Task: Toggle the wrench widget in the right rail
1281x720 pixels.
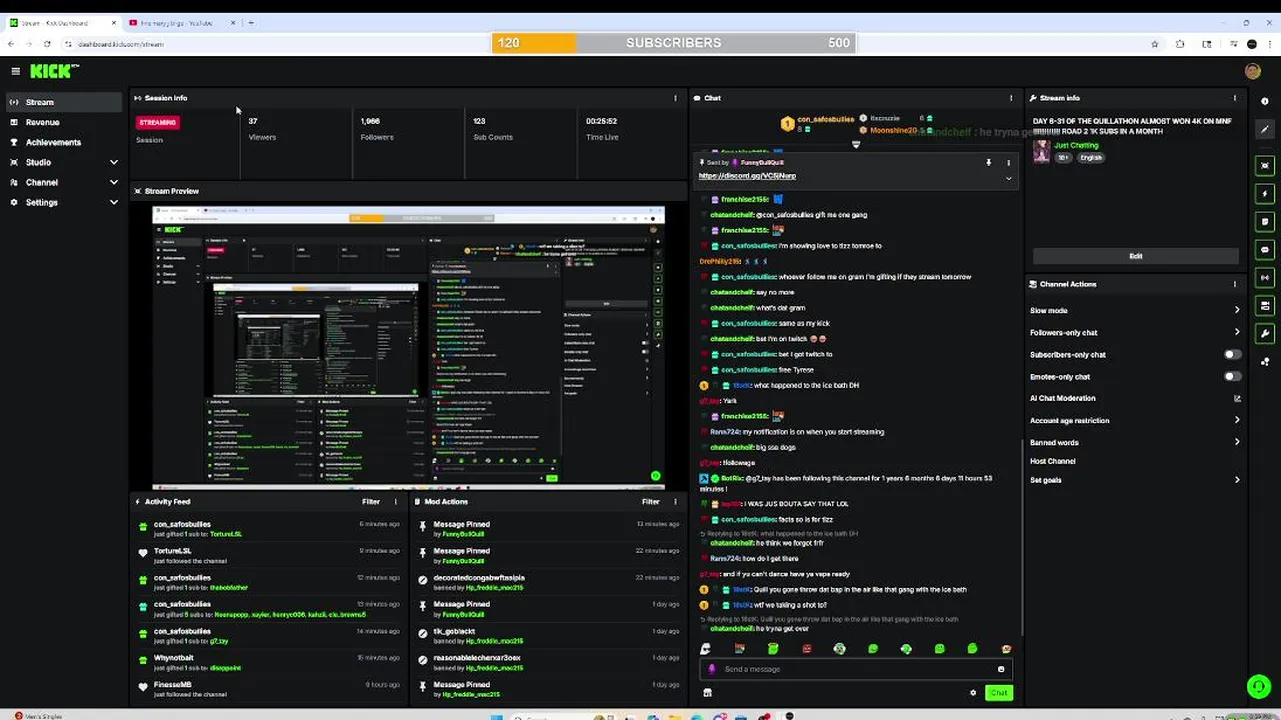Action: click(x=1265, y=333)
